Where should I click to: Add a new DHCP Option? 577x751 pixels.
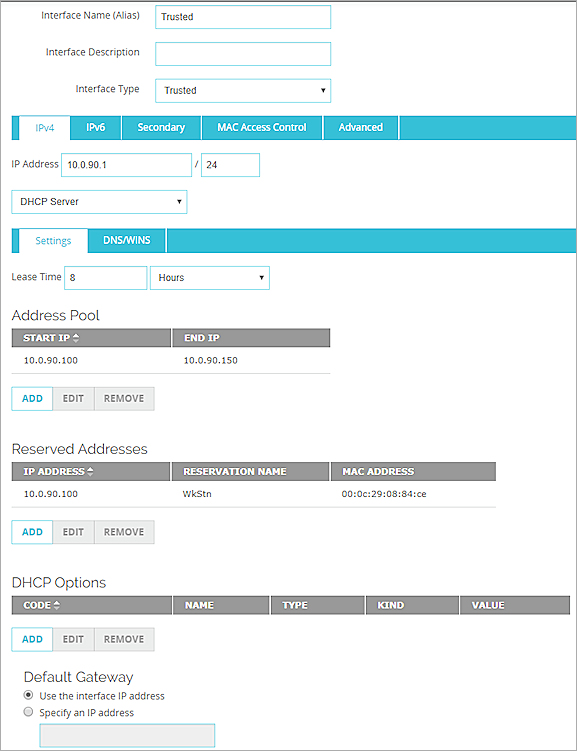[x=32, y=639]
